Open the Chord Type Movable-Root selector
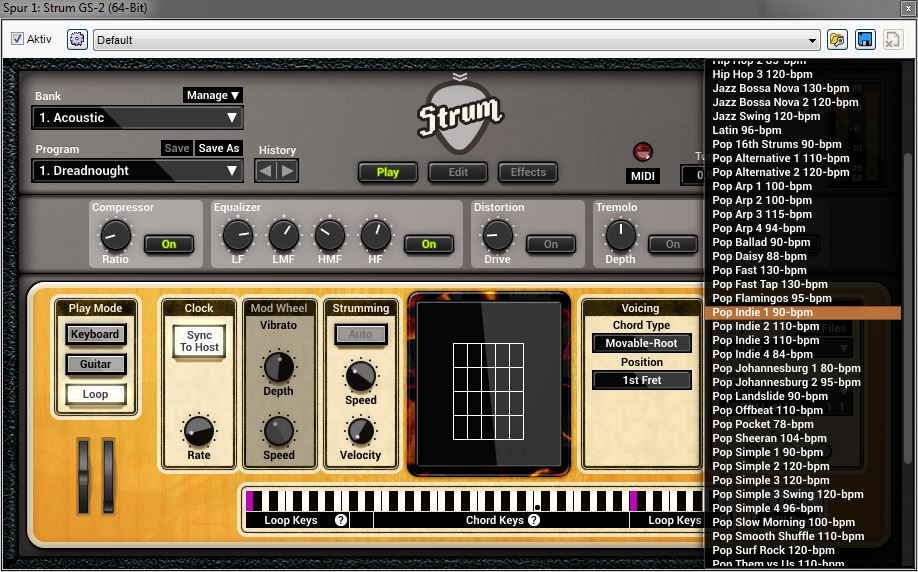The height and width of the screenshot is (572, 918). pyautogui.click(x=642, y=343)
